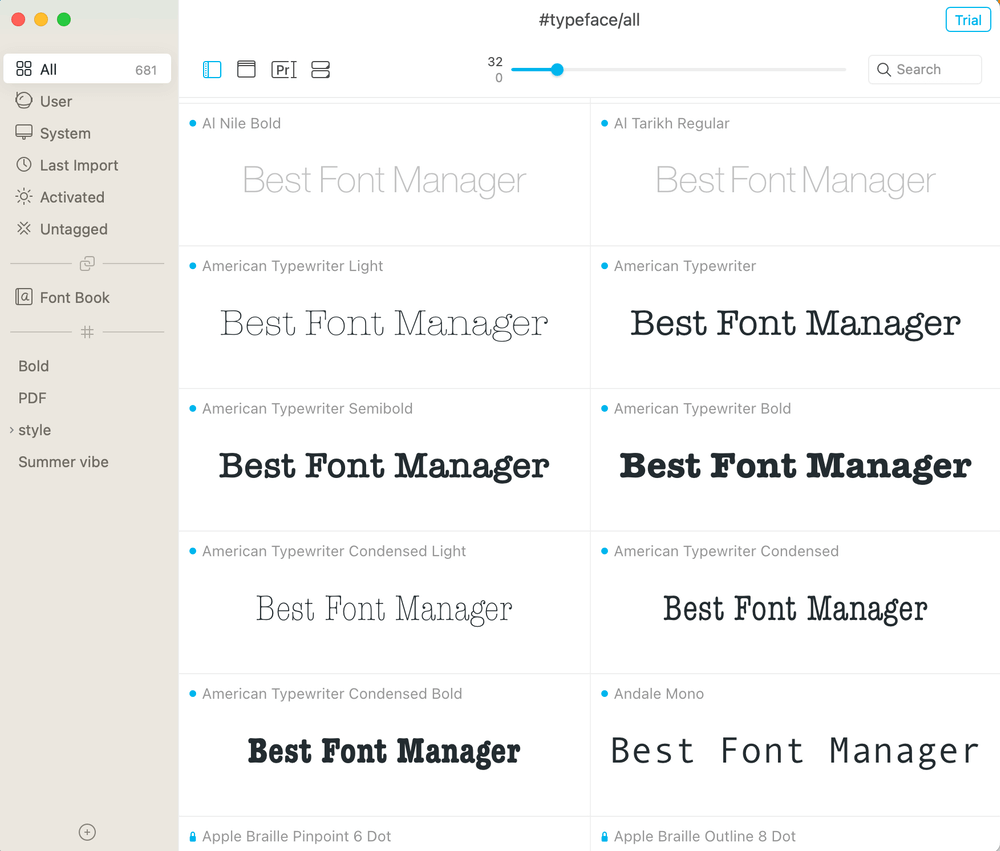Open the Last Import category
Image resolution: width=1000 pixels, height=851 pixels.
[78, 165]
